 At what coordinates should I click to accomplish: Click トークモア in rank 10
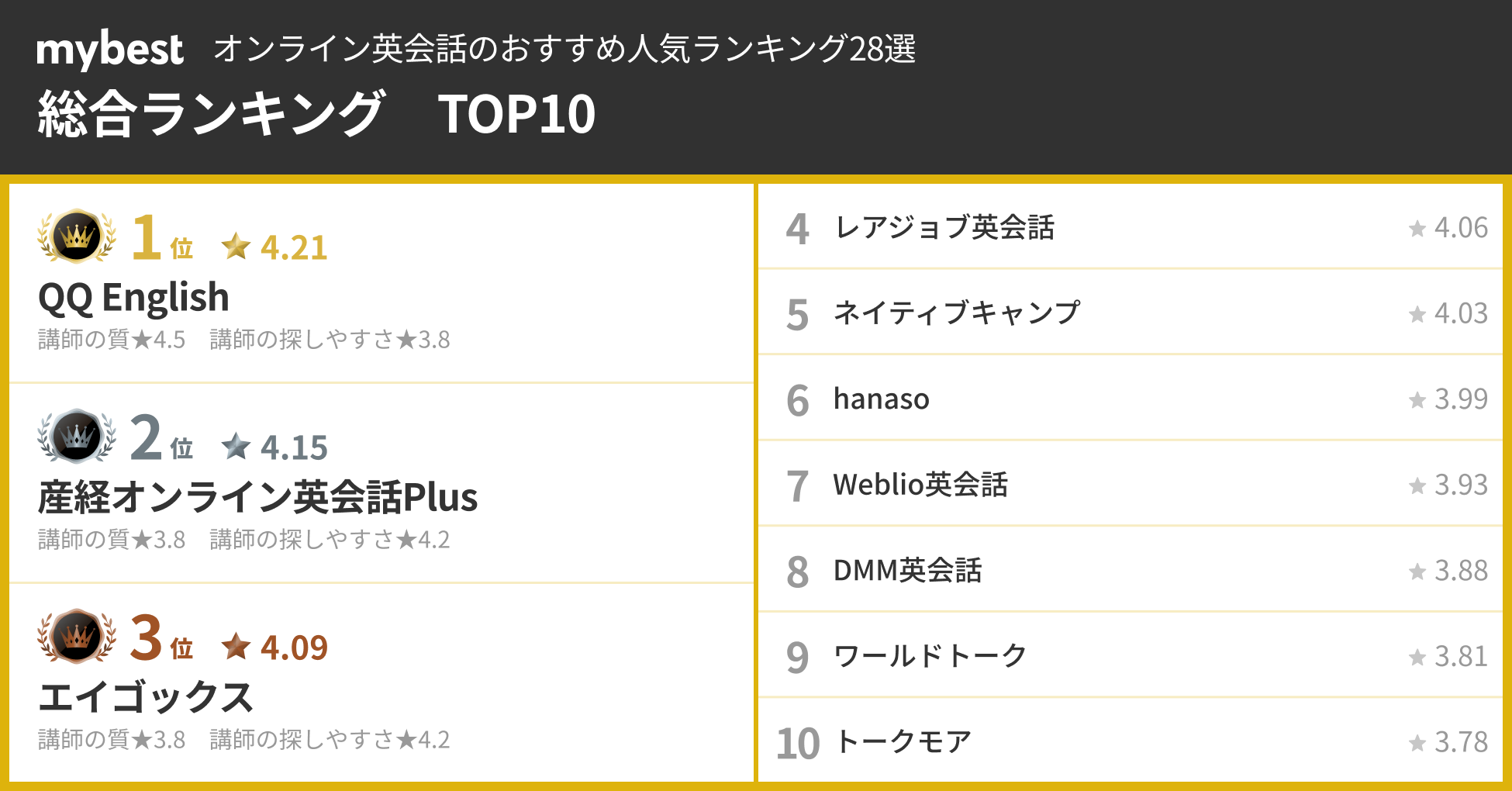pyautogui.click(x=903, y=742)
